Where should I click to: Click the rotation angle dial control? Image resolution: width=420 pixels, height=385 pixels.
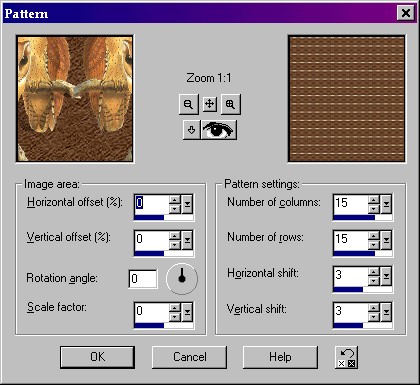click(x=182, y=279)
